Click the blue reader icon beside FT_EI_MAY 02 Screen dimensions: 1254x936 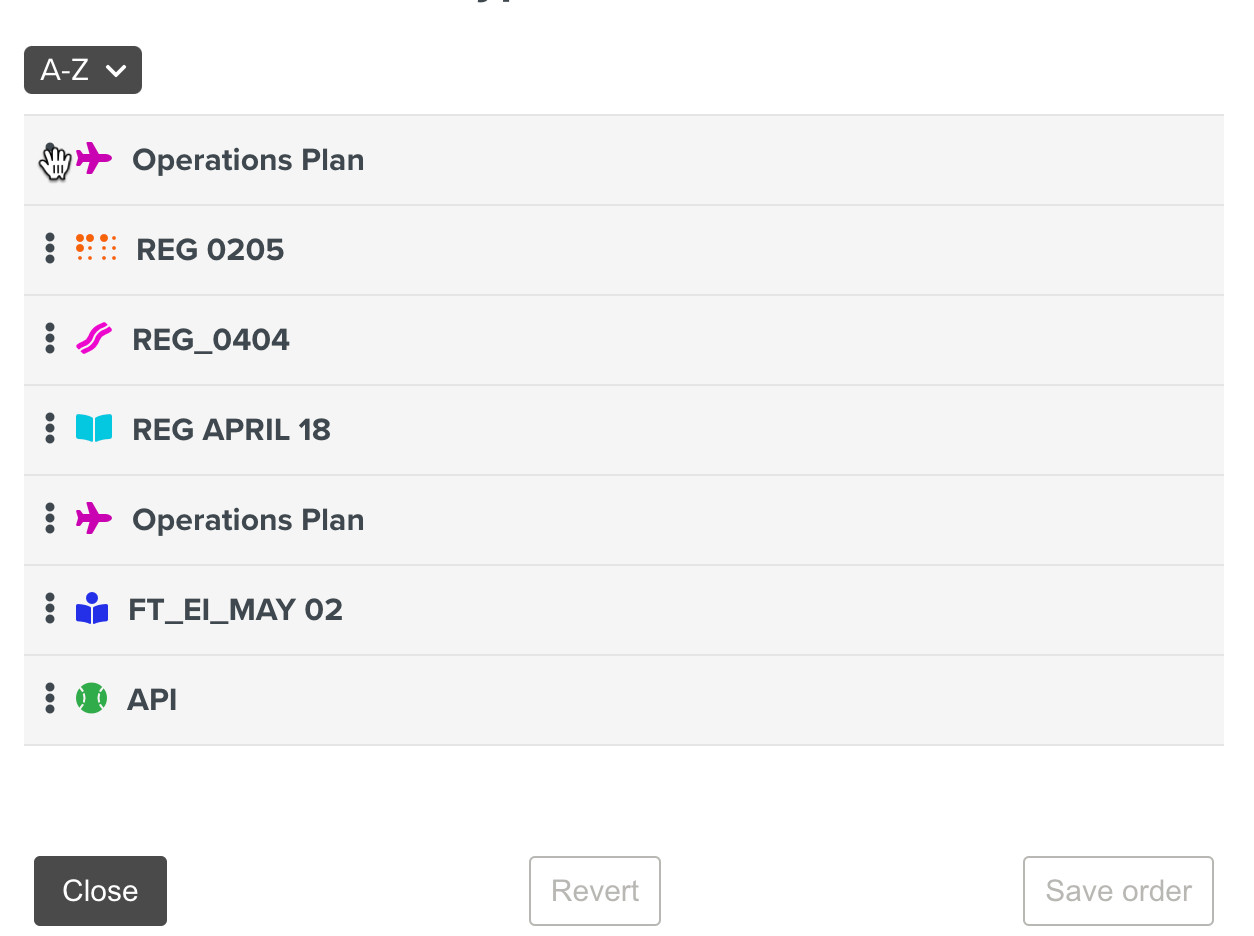click(x=92, y=609)
